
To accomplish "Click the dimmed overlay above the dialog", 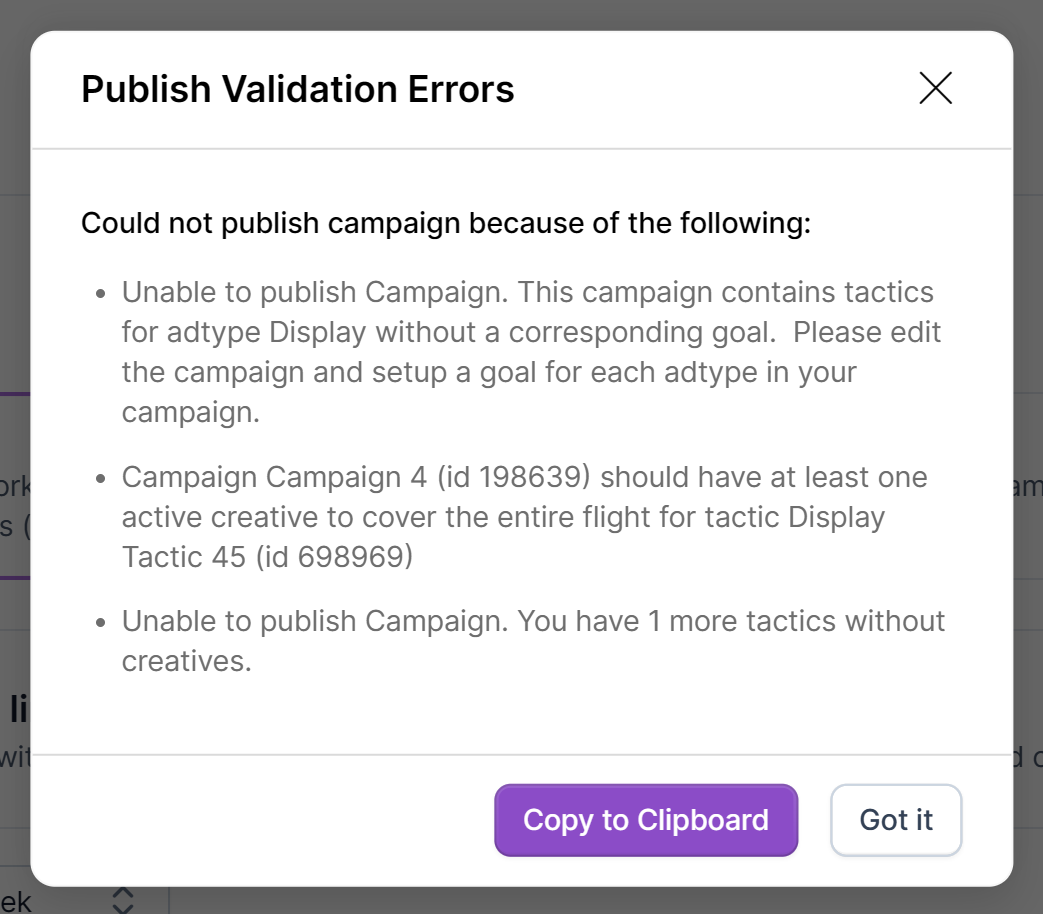I will 520,14.
